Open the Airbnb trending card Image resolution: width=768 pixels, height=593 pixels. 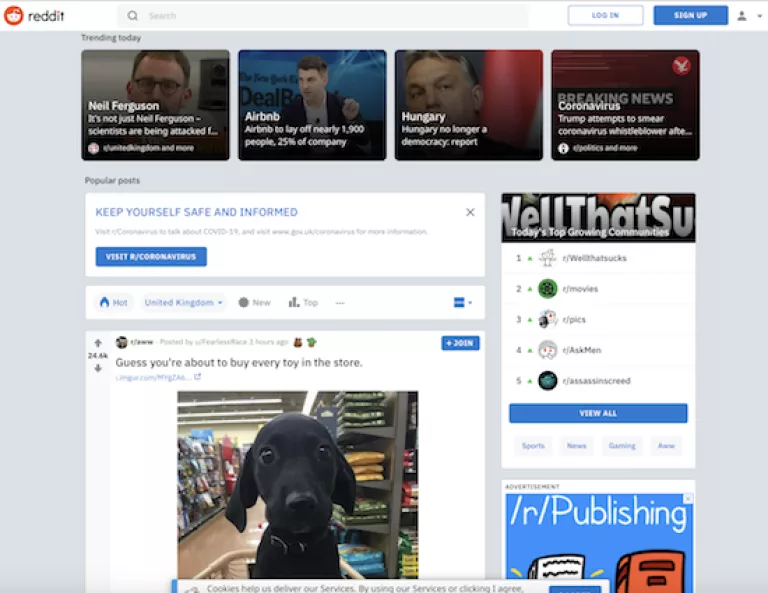312,105
